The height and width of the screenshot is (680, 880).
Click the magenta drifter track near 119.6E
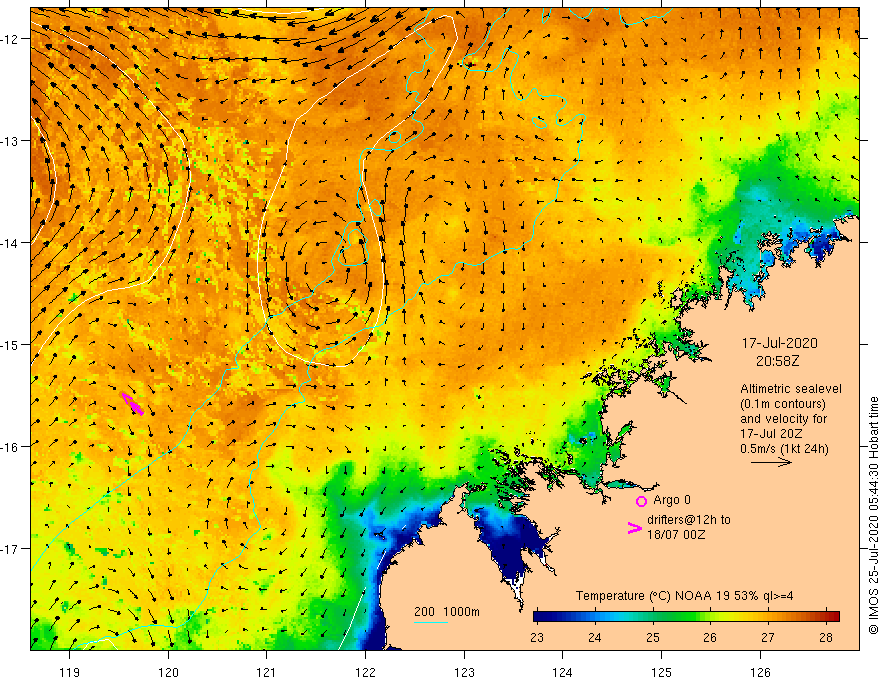132,404
